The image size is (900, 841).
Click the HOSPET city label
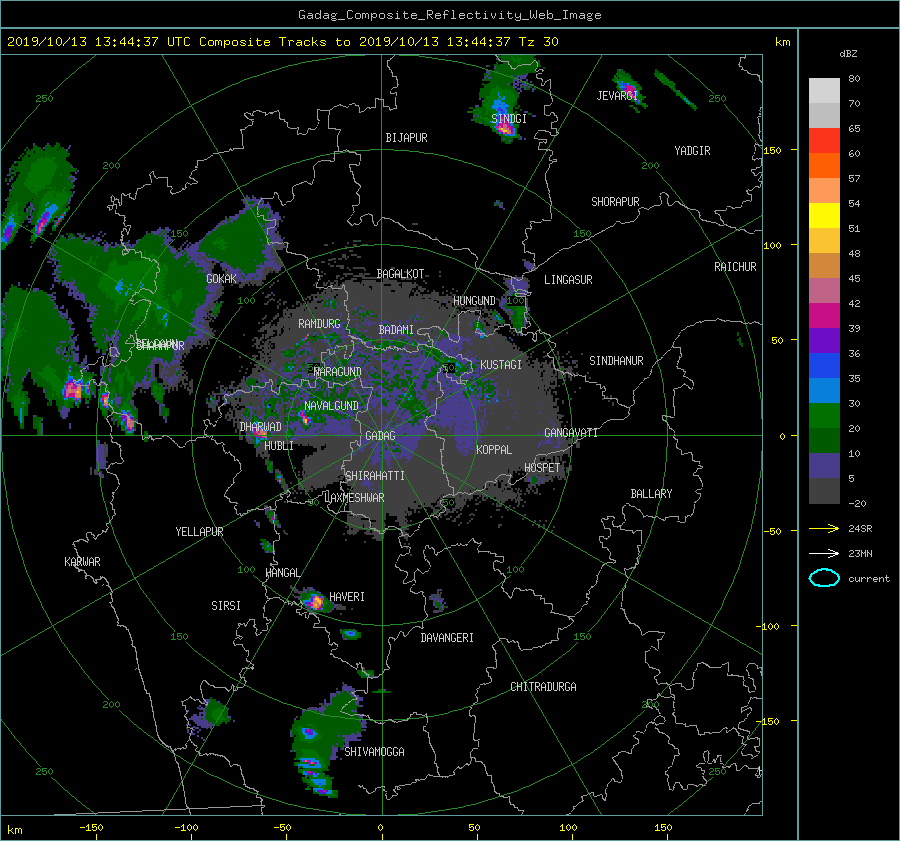tap(542, 468)
